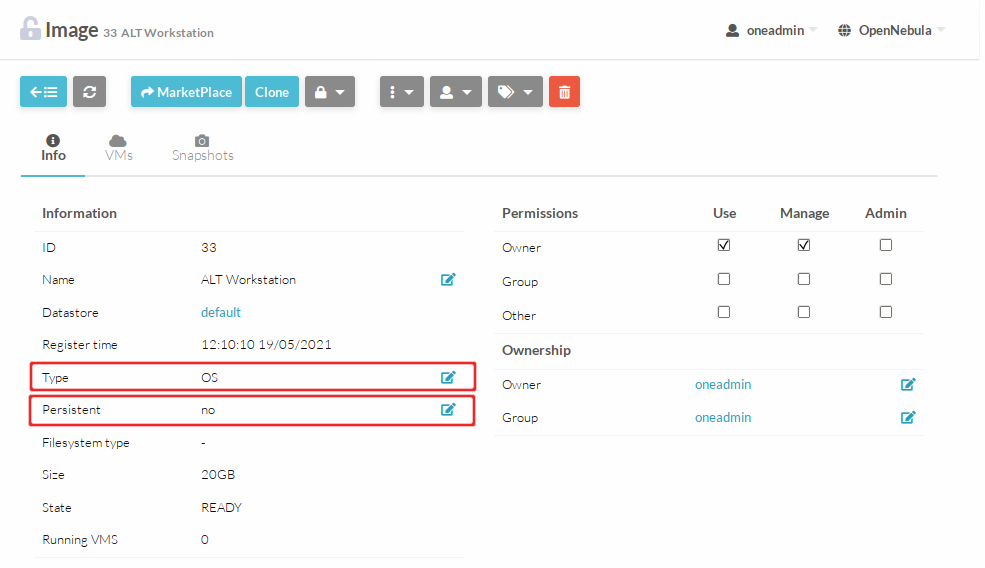Enable Owner Admin permission
The height and width of the screenshot is (568, 985).
click(886, 245)
